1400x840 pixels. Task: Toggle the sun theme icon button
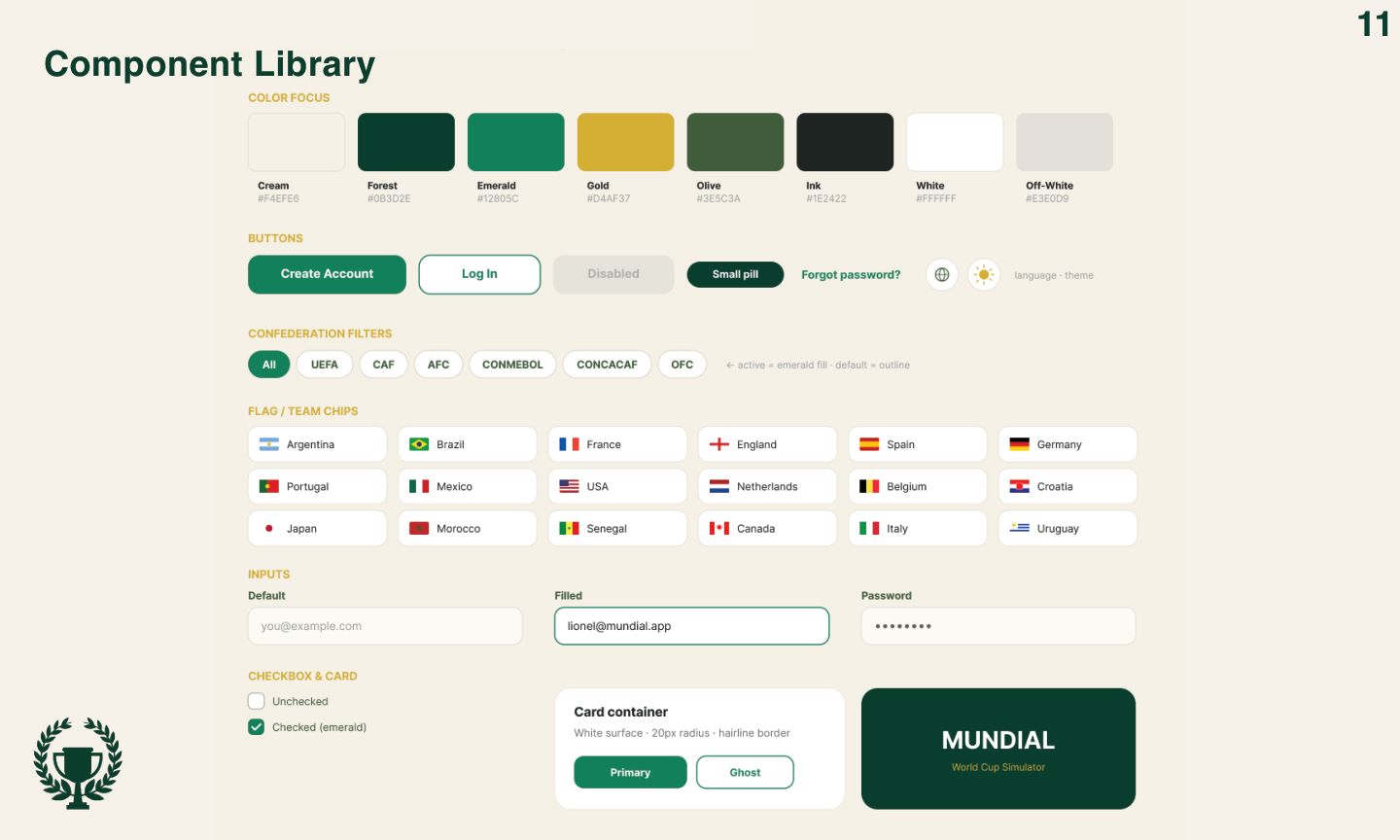[984, 275]
